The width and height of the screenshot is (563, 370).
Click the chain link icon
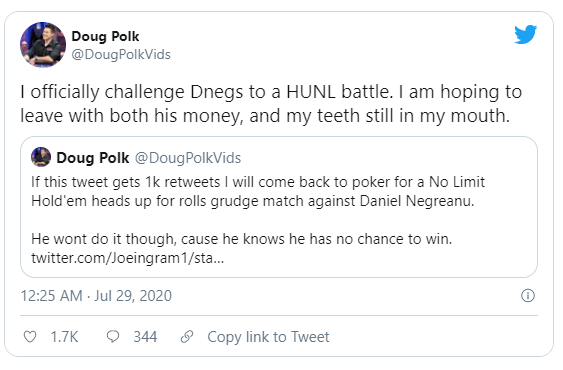(x=187, y=337)
